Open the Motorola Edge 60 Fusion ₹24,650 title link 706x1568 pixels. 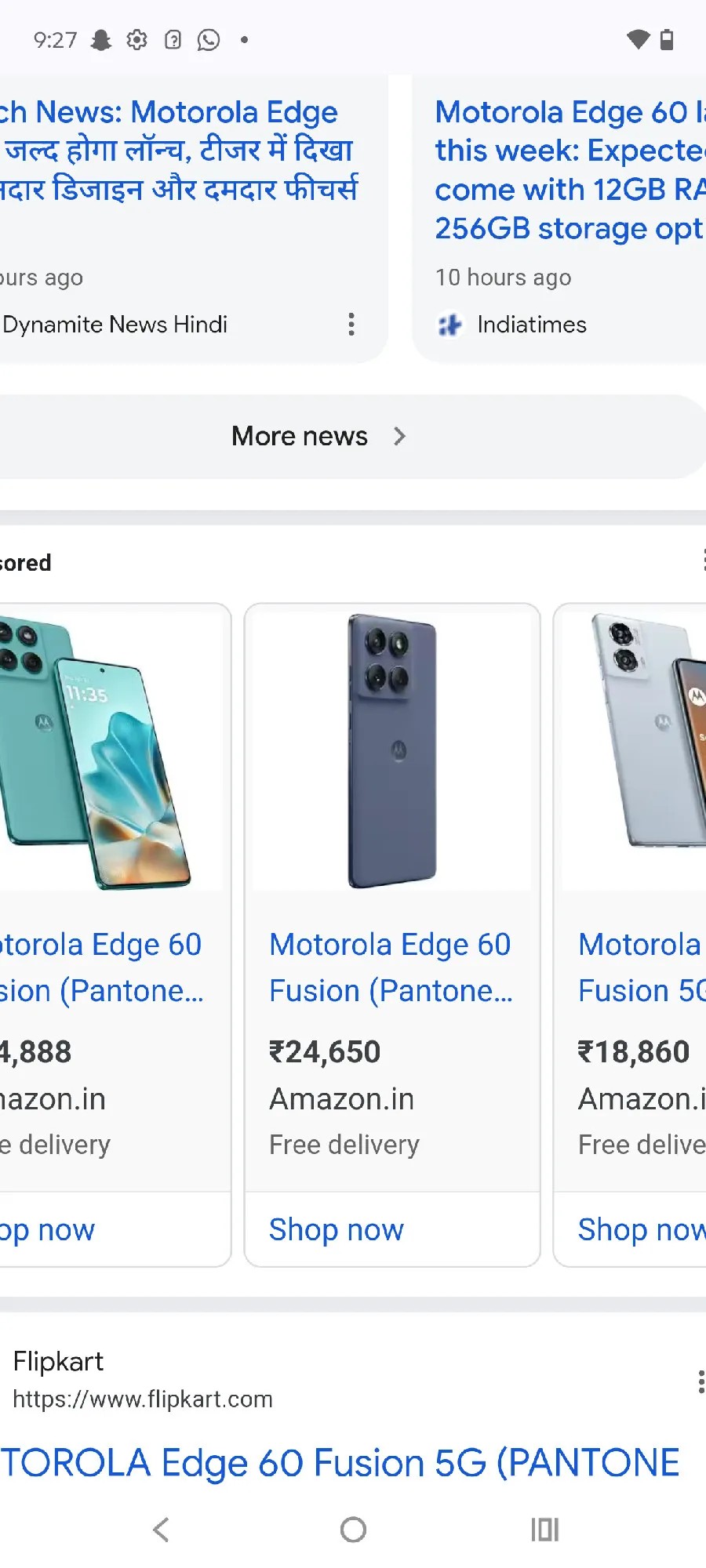[390, 967]
